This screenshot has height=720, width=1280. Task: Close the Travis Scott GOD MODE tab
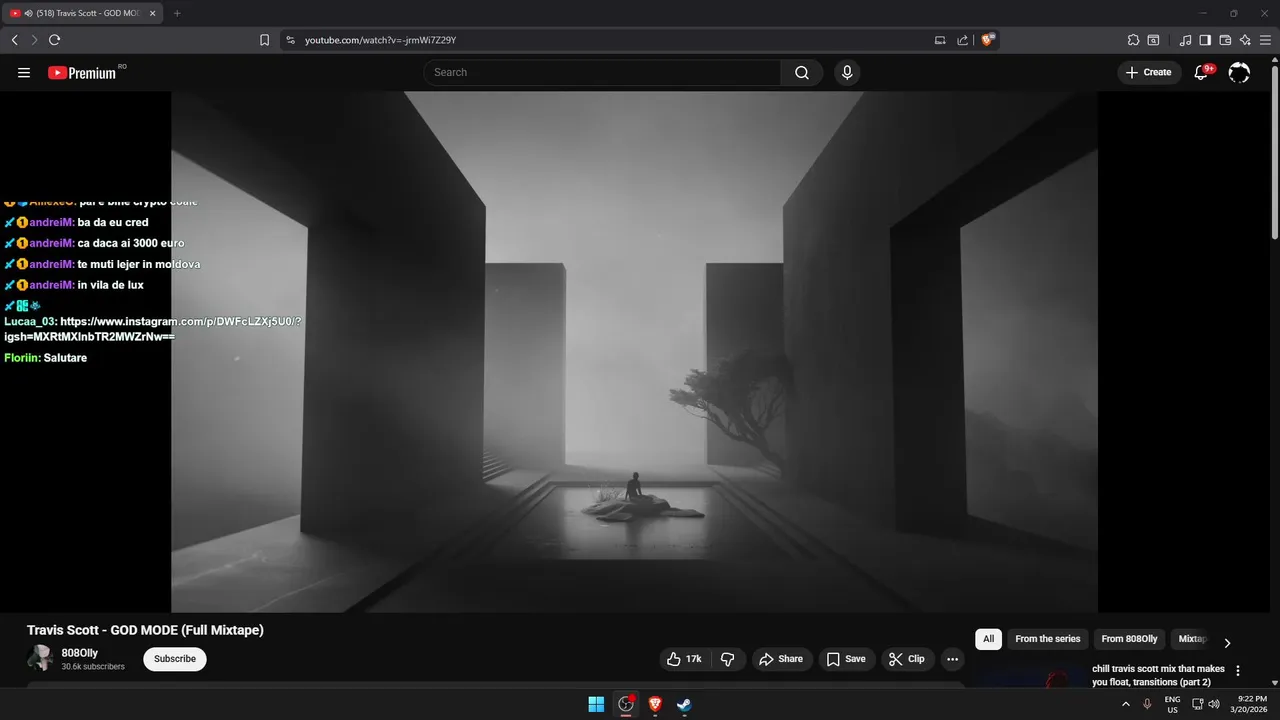click(x=152, y=13)
